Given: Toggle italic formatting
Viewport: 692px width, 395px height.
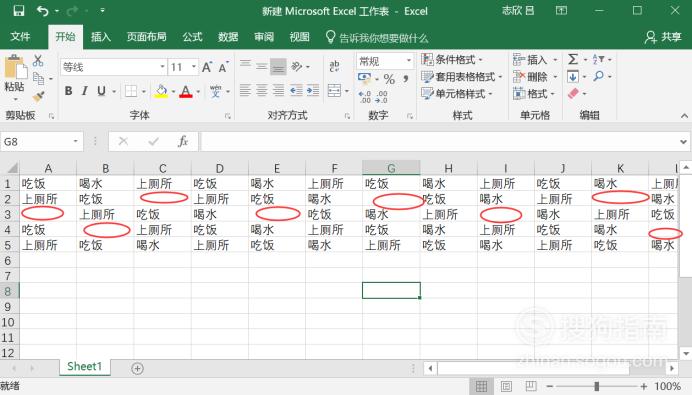Looking at the screenshot, I should [84, 91].
